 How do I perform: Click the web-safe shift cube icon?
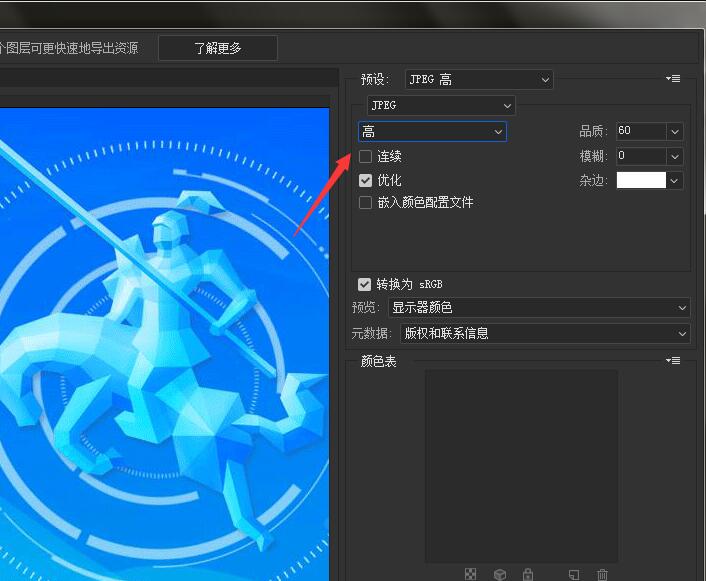point(499,574)
